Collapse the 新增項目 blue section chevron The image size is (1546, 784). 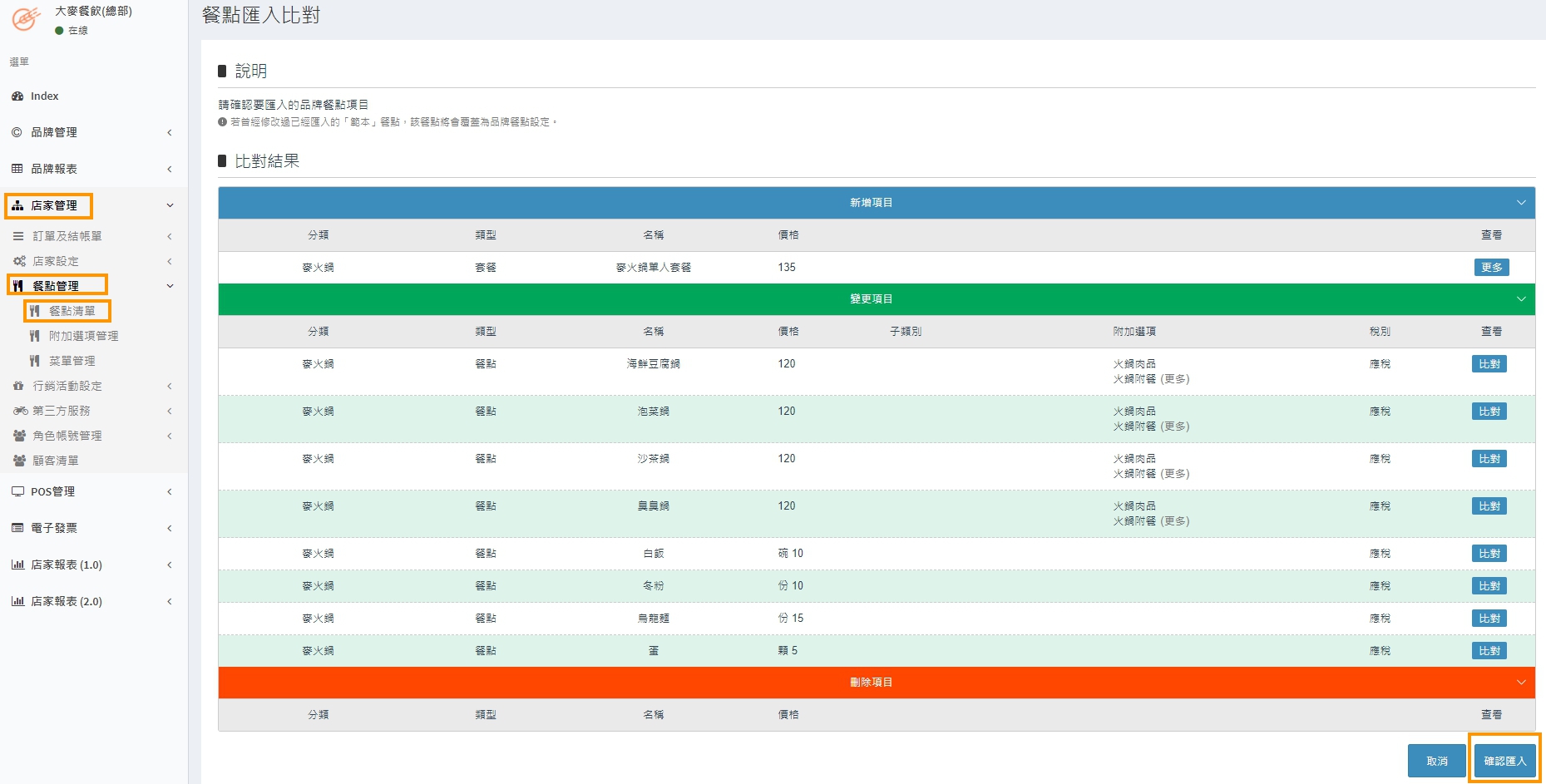click(x=1521, y=203)
